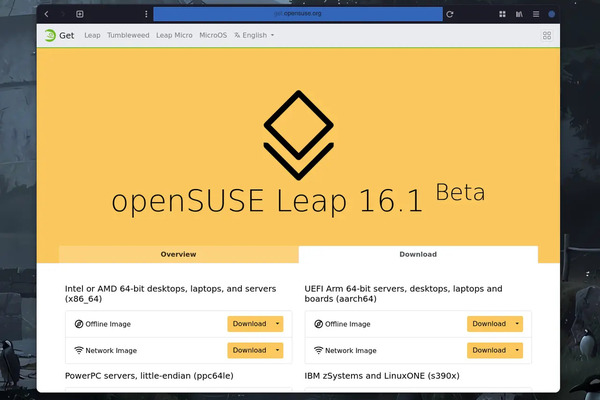
Task: Click IBM zSystems and LinuxONE heading
Action: coord(382,376)
